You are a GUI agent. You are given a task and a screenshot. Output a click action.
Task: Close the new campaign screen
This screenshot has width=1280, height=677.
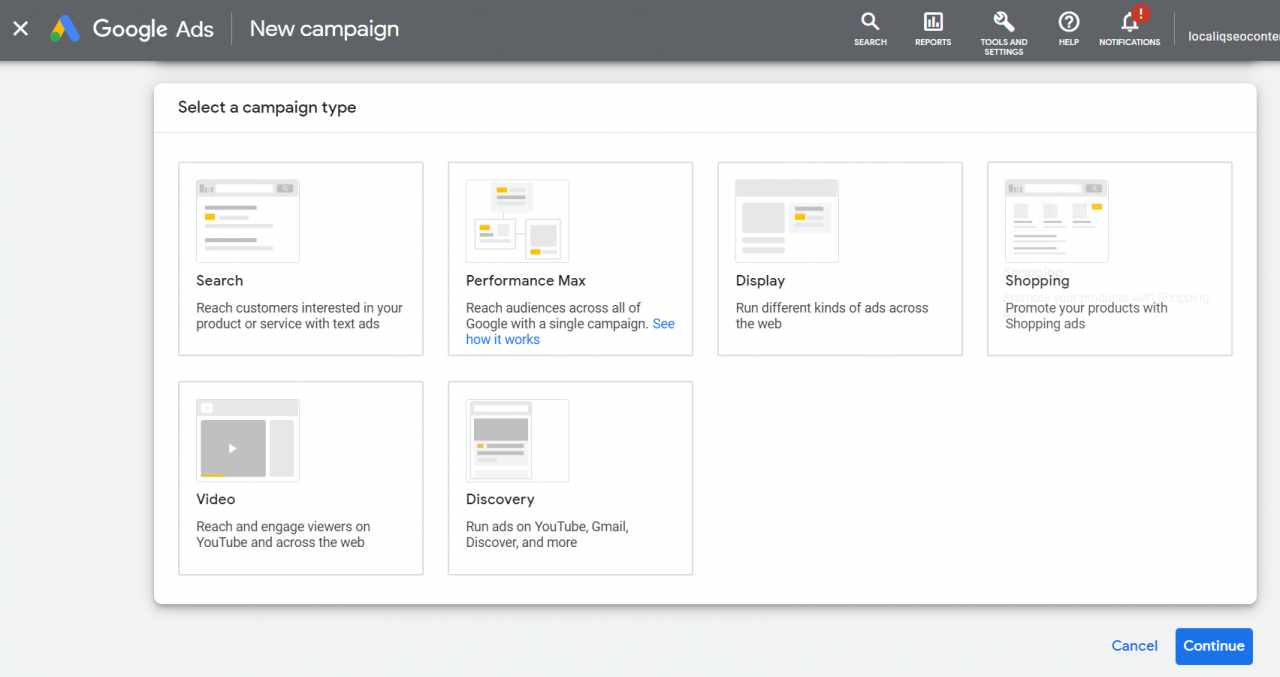click(x=20, y=28)
